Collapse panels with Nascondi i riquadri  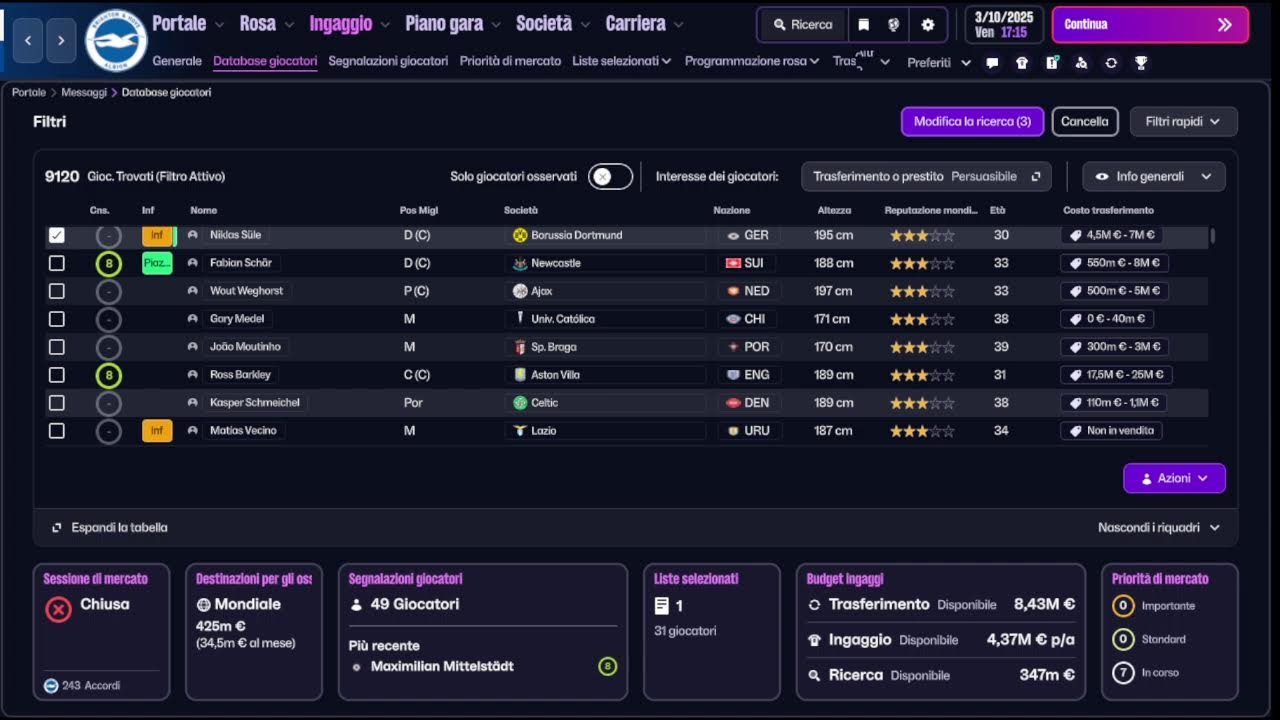point(1159,528)
